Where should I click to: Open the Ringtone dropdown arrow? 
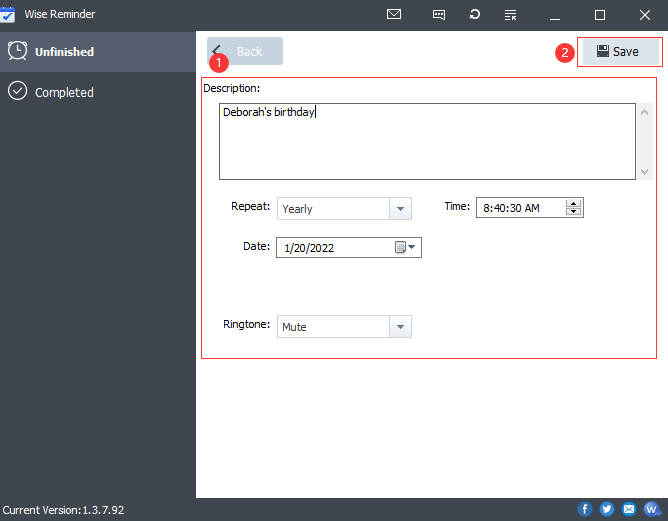[400, 327]
